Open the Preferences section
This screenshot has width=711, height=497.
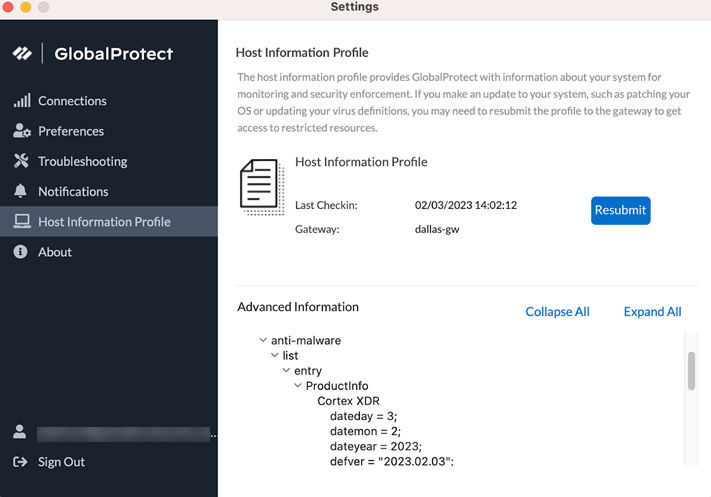[x=71, y=131]
